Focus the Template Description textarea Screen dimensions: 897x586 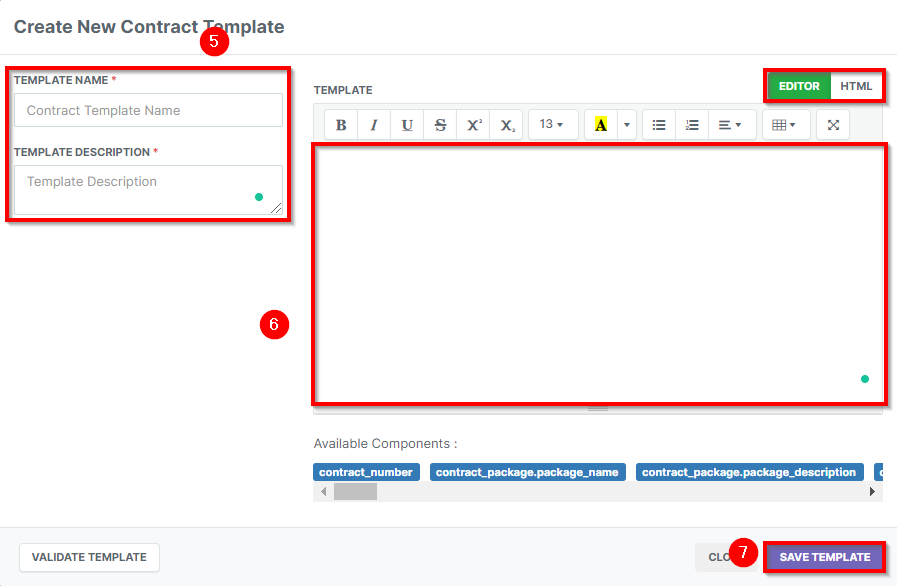(x=148, y=190)
